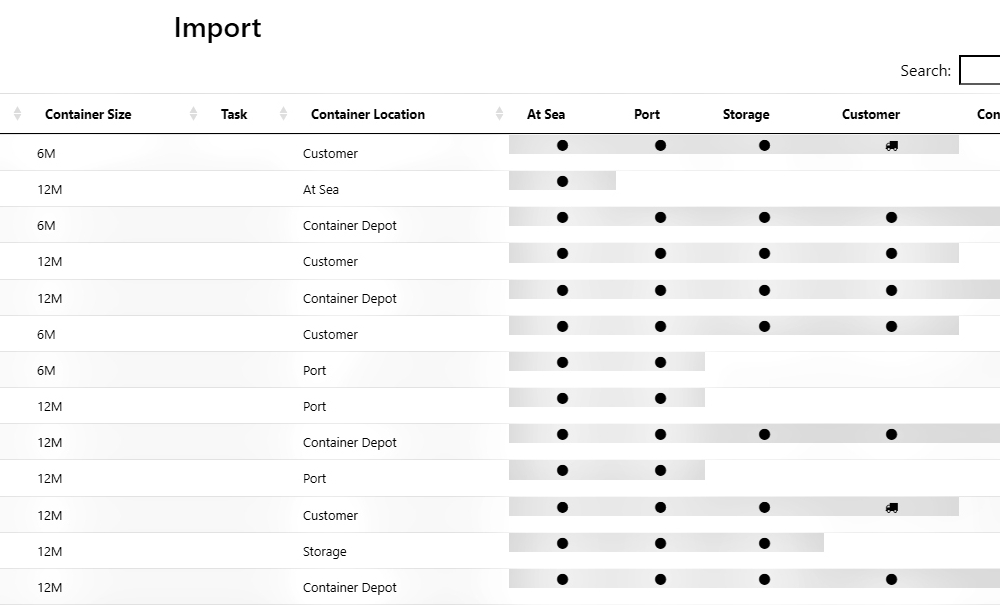Click the Port dot in the Storage location row

660,544
